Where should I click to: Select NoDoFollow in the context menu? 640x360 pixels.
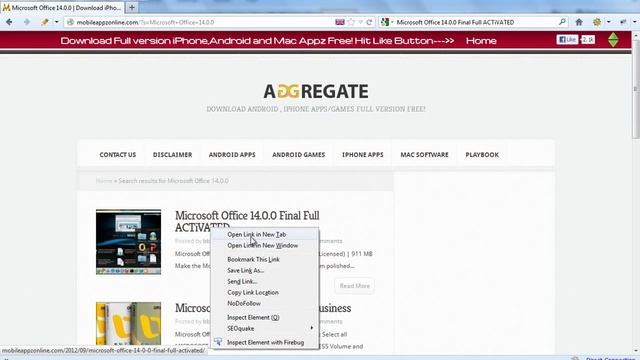(264, 303)
